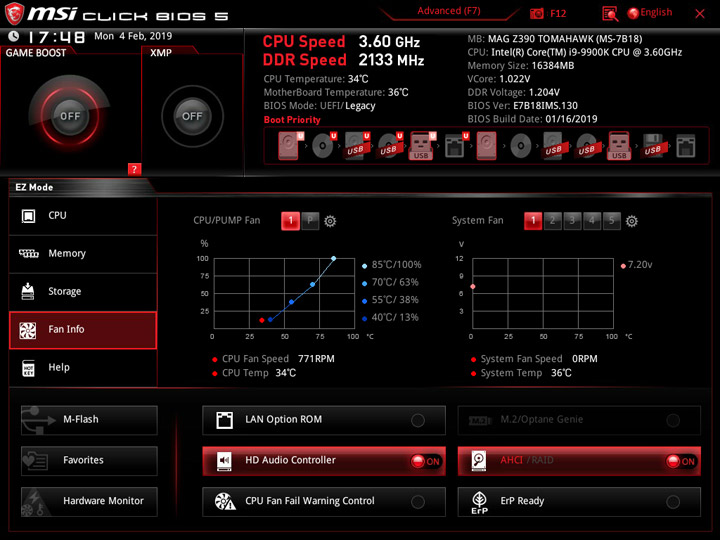Select the UEFI USB hard disk boot icon
This screenshot has height=540, width=720.
coord(357,146)
